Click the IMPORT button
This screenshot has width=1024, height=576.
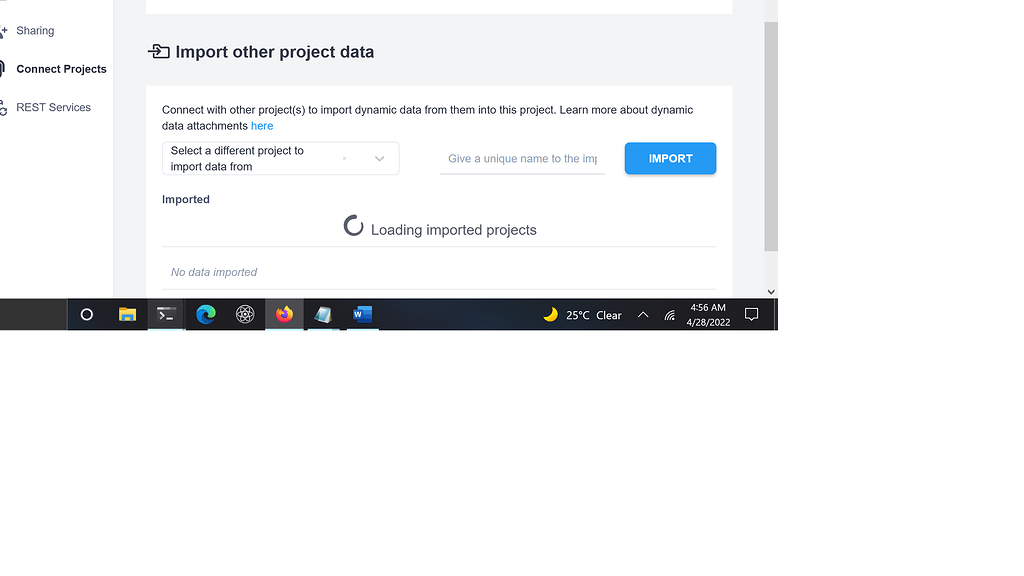click(670, 158)
